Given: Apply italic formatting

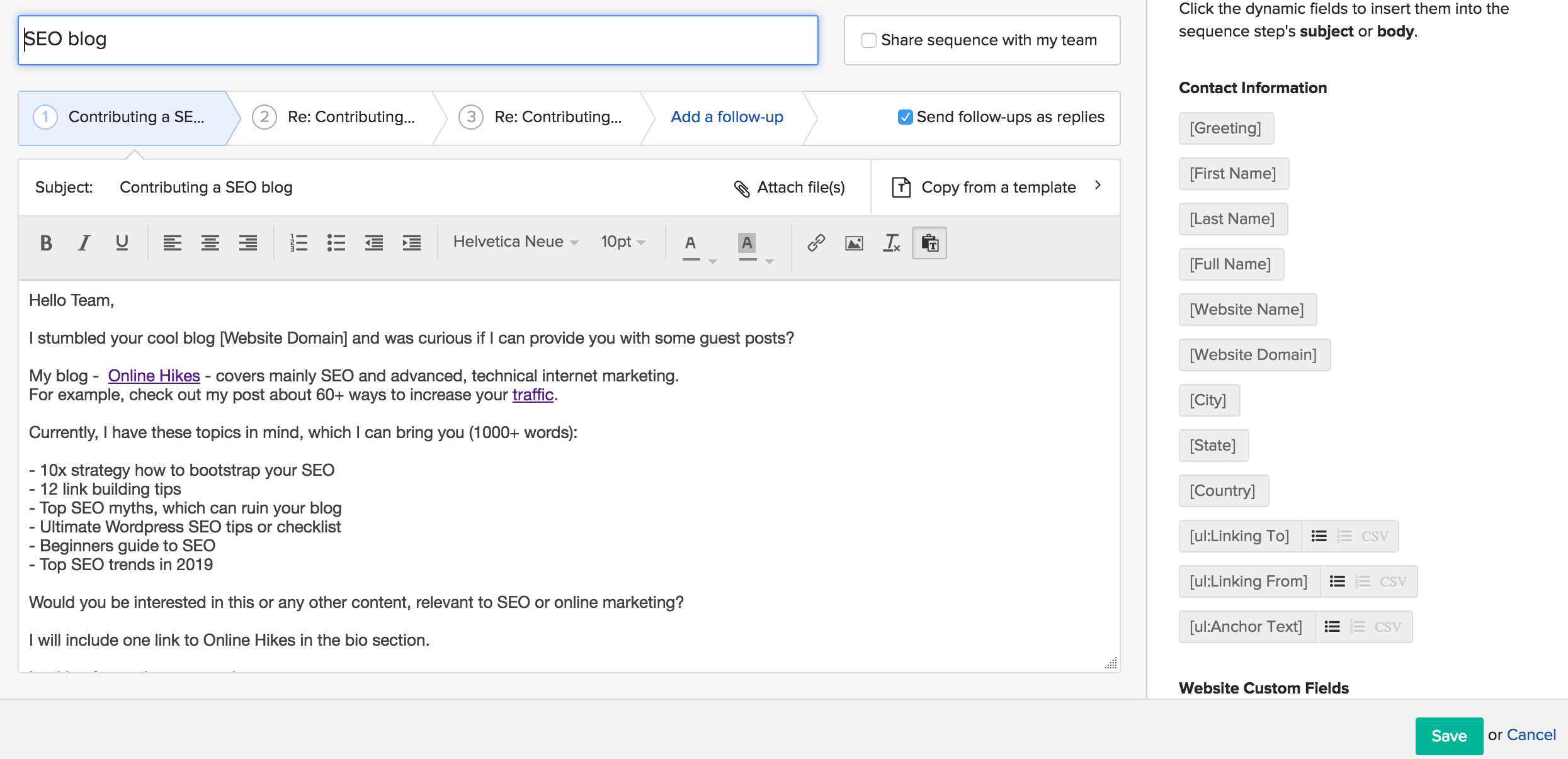Looking at the screenshot, I should click(x=84, y=243).
